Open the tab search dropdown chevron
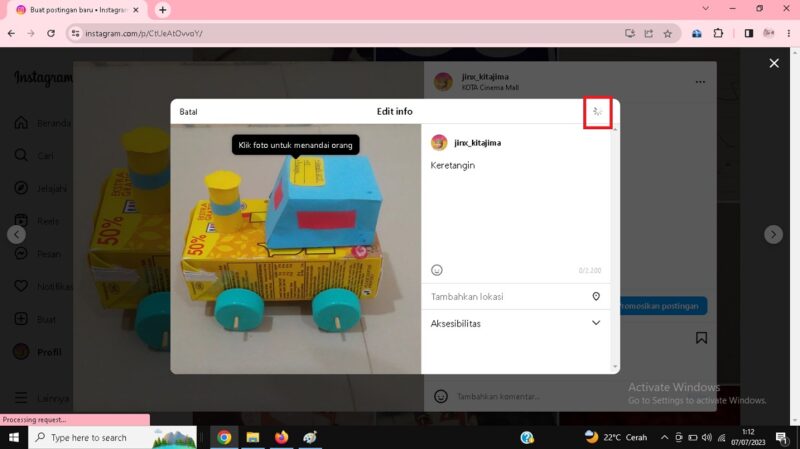Image resolution: width=800 pixels, height=449 pixels. [x=705, y=9]
